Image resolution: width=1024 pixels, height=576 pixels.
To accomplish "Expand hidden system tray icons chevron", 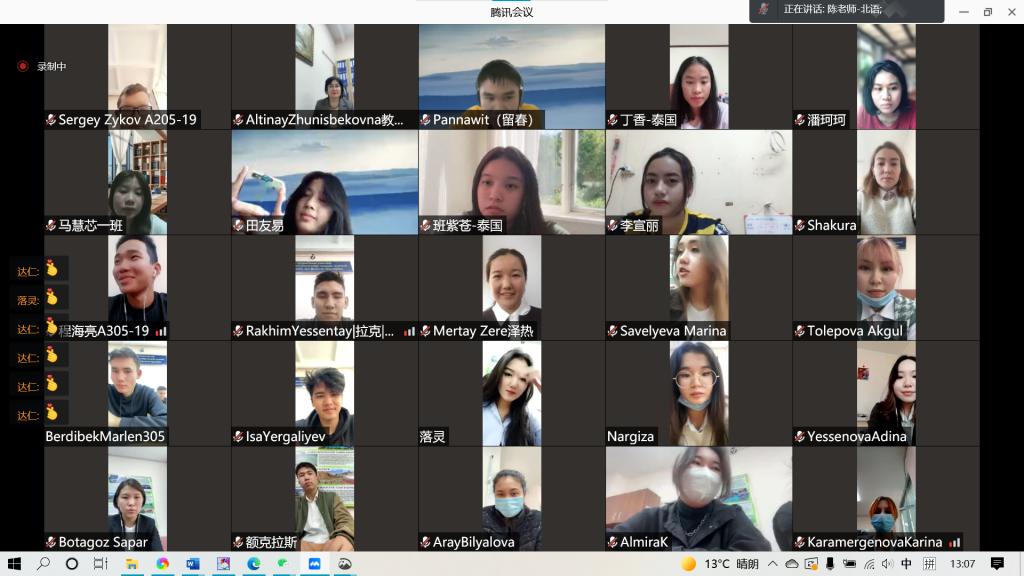I will (x=773, y=564).
